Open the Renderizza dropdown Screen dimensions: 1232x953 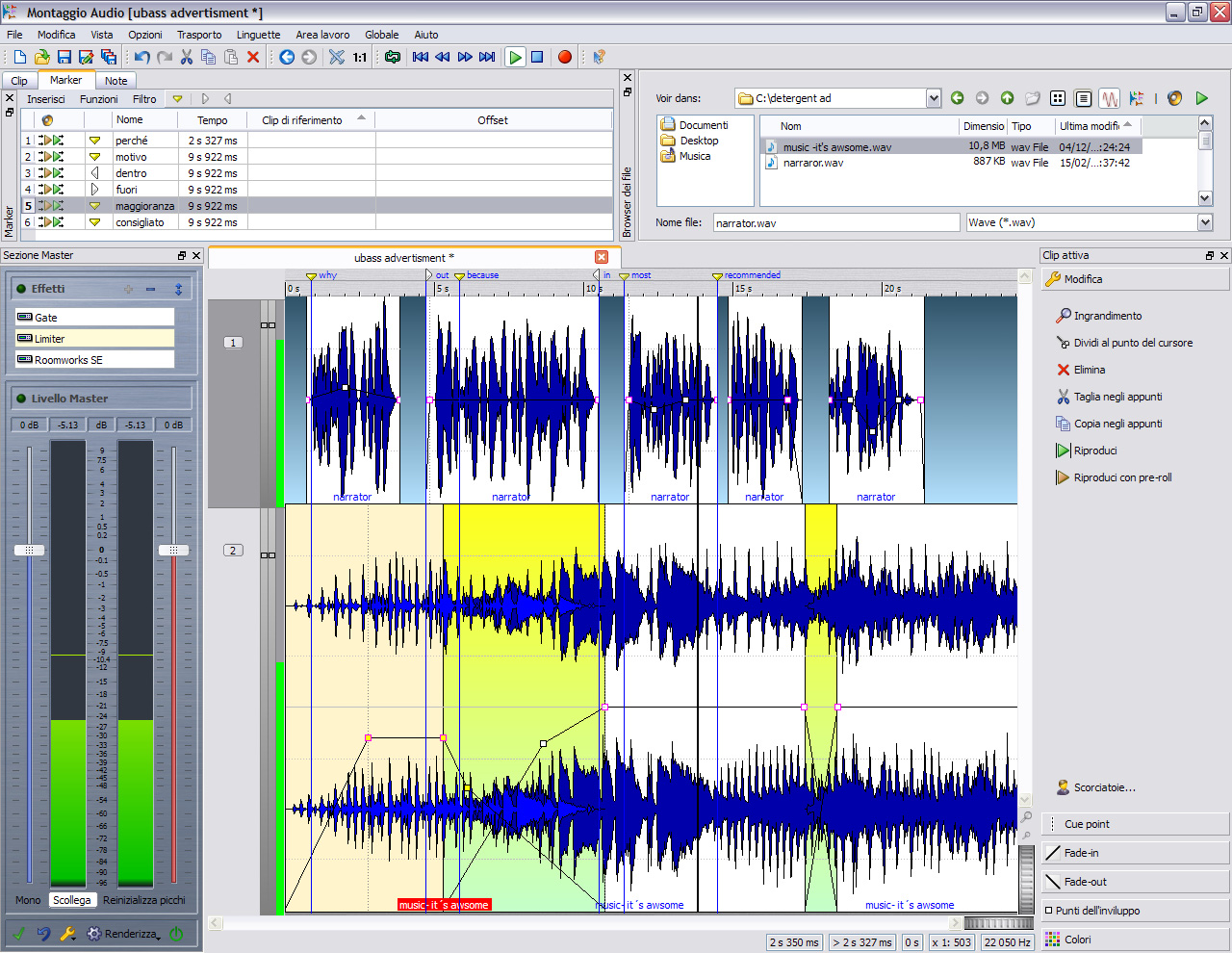[124, 934]
